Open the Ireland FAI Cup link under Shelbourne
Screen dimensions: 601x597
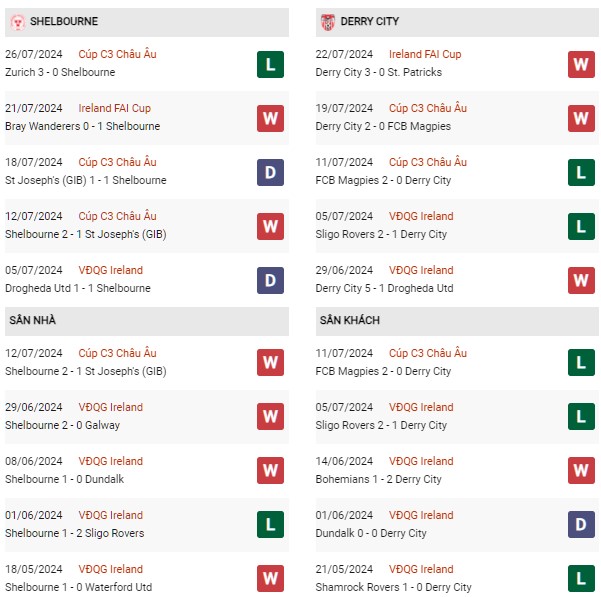[x=115, y=108]
